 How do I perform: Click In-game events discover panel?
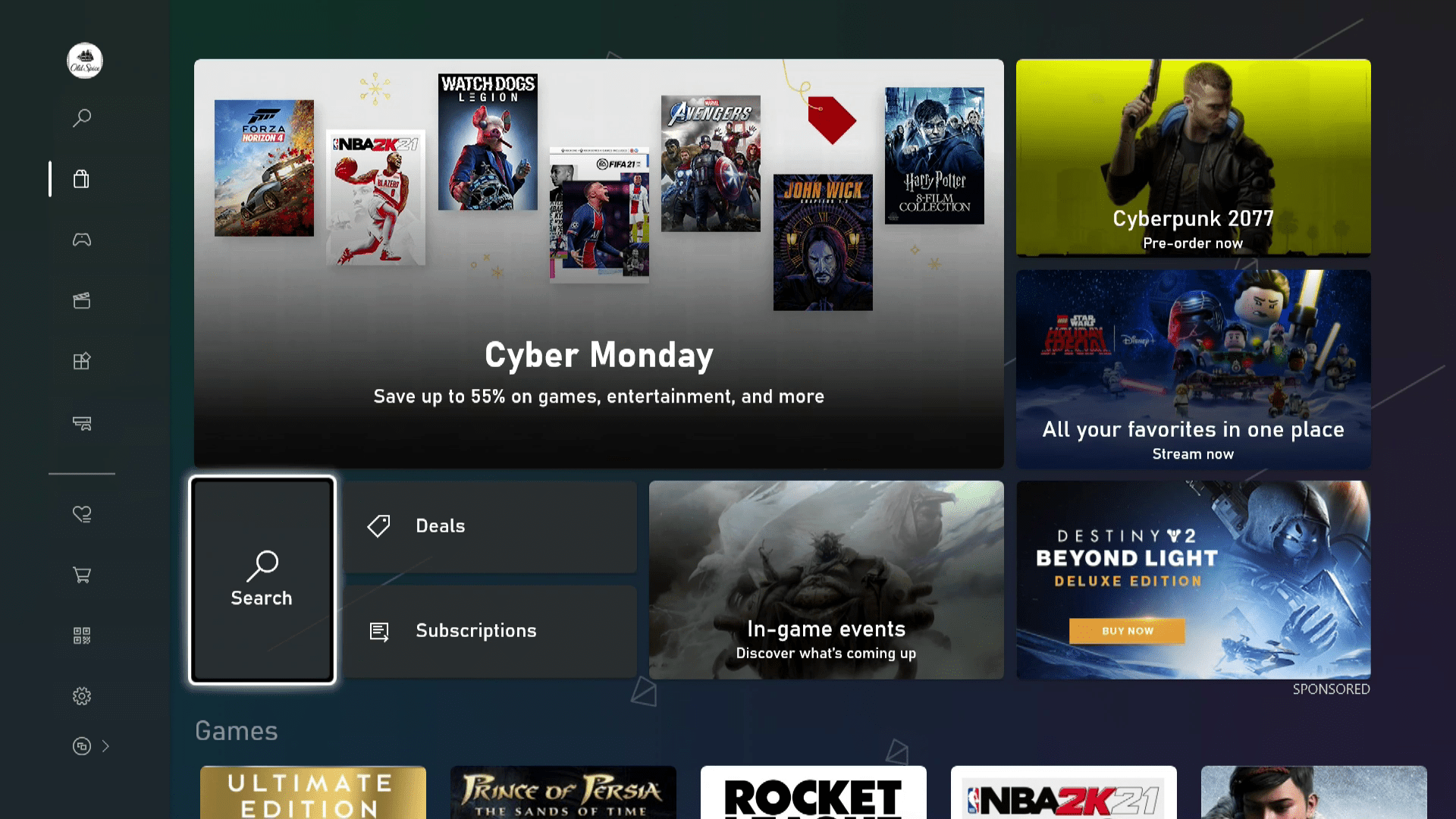pos(825,580)
